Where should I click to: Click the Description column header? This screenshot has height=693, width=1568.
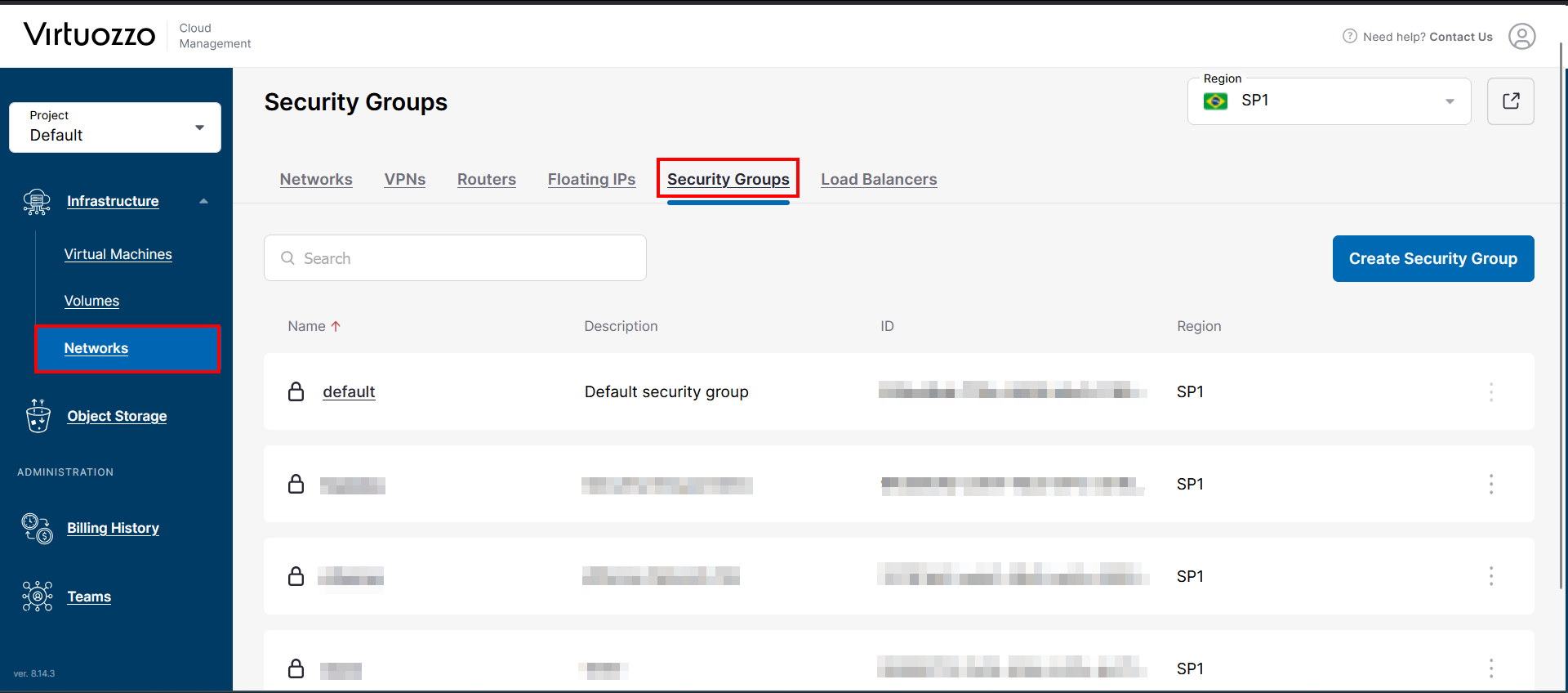pos(621,326)
